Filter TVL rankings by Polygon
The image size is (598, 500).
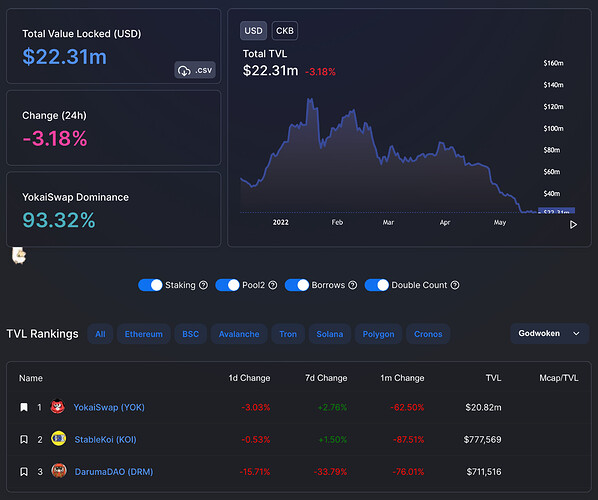click(378, 334)
